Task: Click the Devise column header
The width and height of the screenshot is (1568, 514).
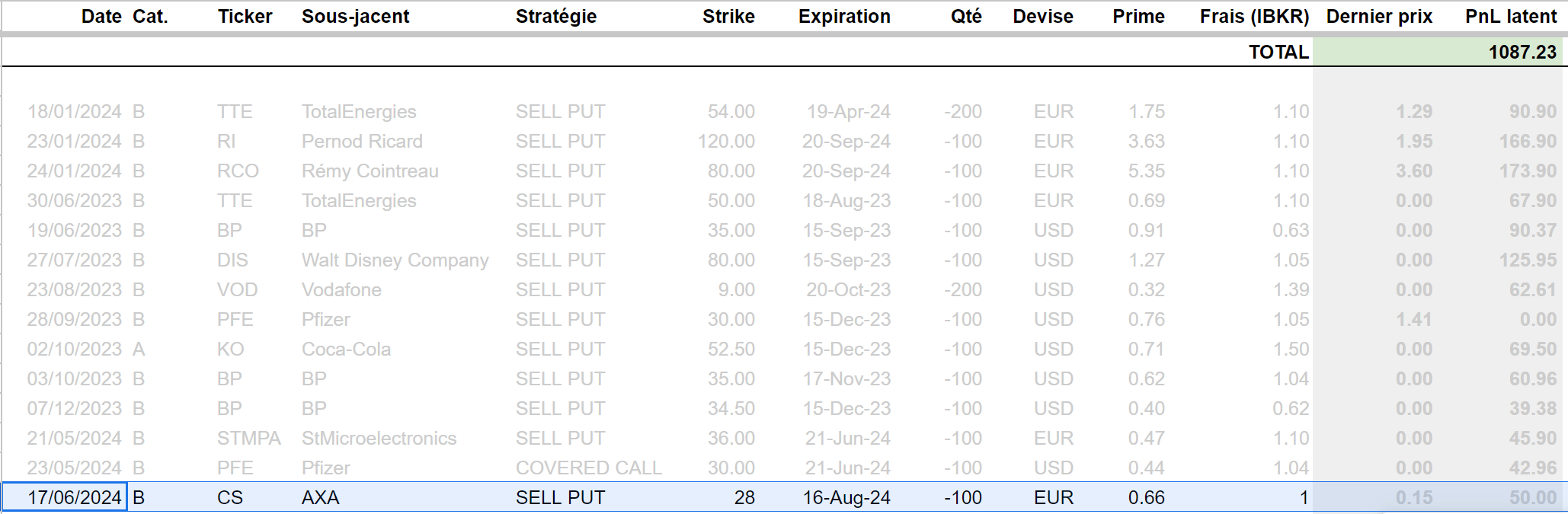Action: (1042, 16)
